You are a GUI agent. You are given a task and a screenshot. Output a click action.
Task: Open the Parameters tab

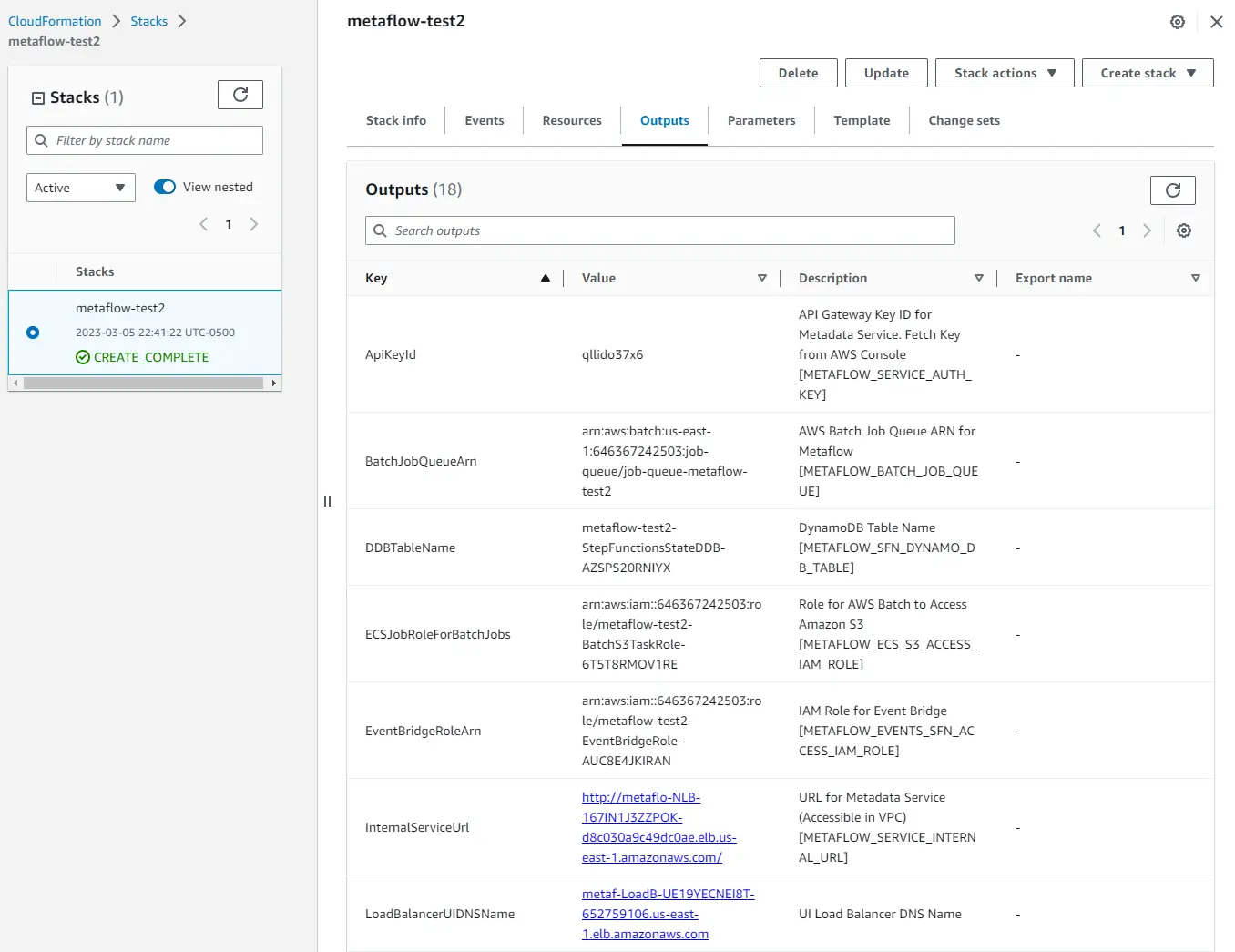click(x=761, y=120)
